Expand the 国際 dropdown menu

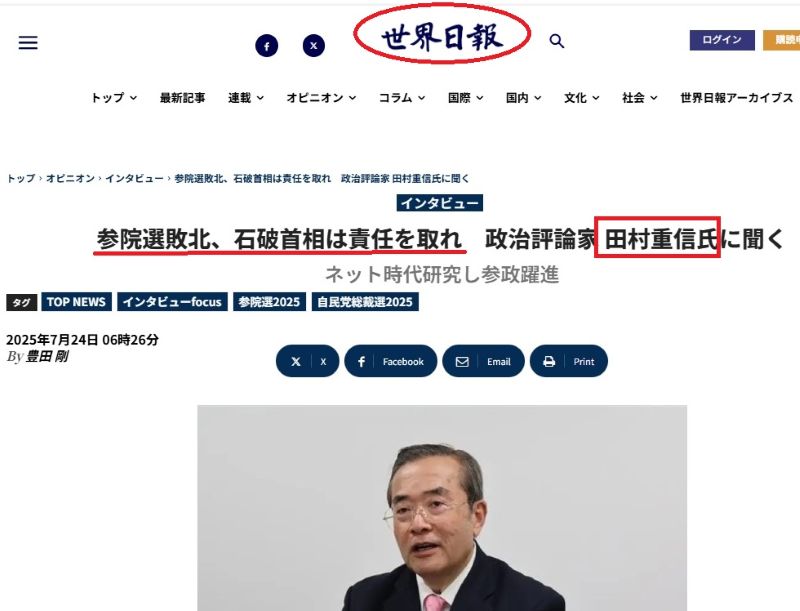pos(465,97)
